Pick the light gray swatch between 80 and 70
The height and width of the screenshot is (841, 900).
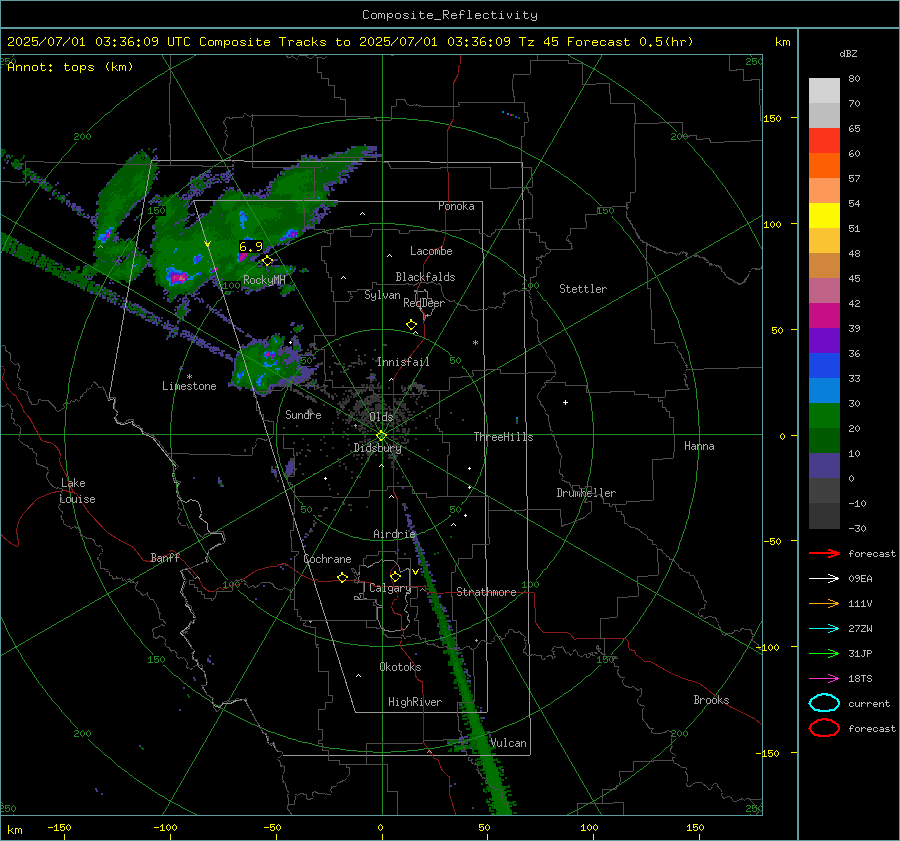pyautogui.click(x=824, y=91)
